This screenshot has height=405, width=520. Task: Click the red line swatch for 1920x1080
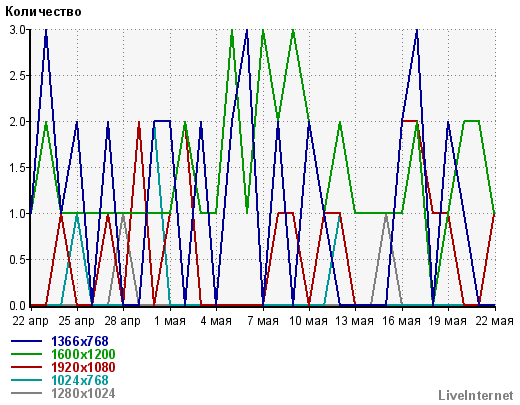click(x=26, y=367)
